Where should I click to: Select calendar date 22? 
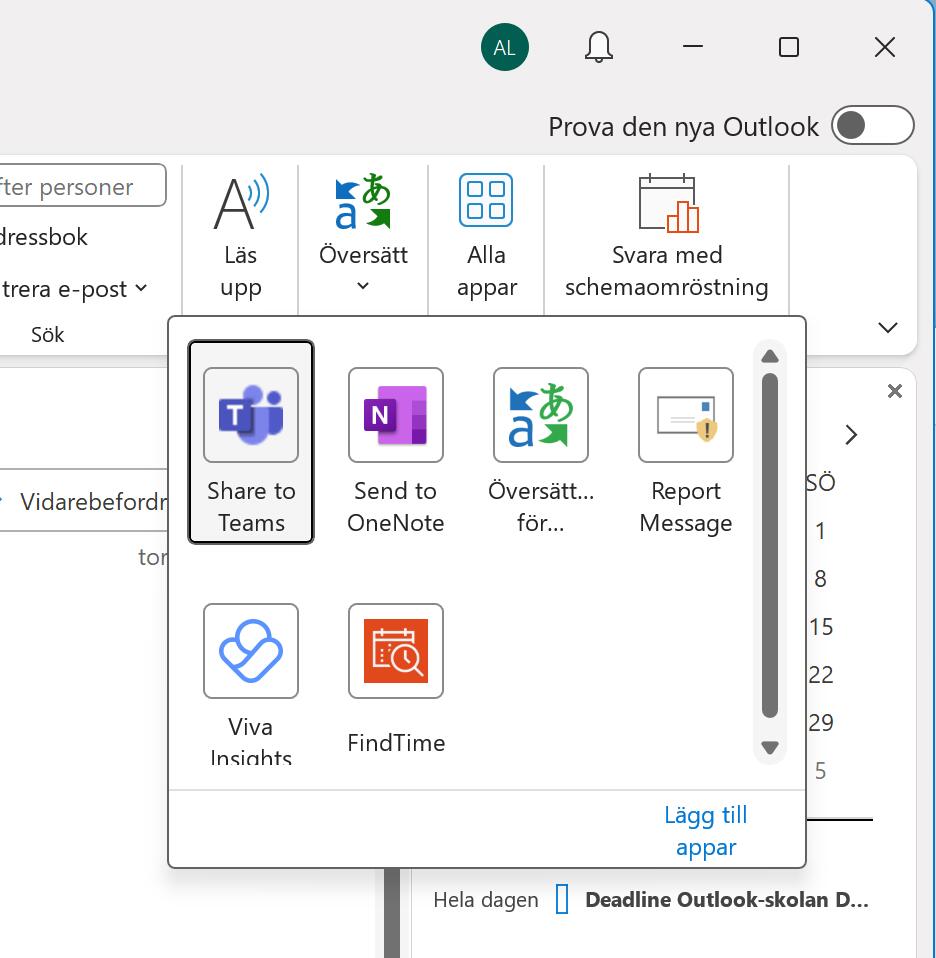[821, 675]
